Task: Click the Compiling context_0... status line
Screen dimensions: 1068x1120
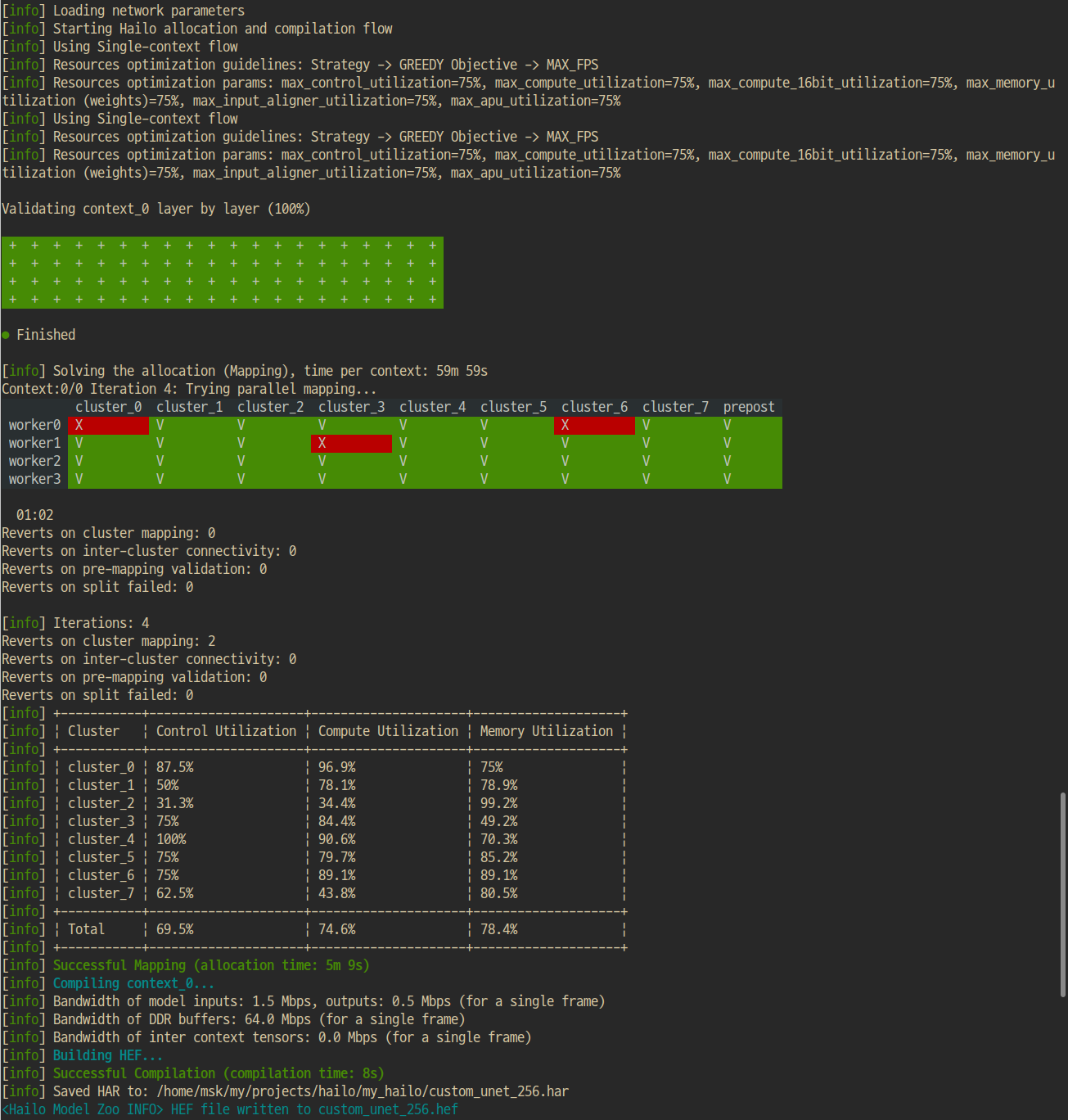Action: click(x=133, y=983)
